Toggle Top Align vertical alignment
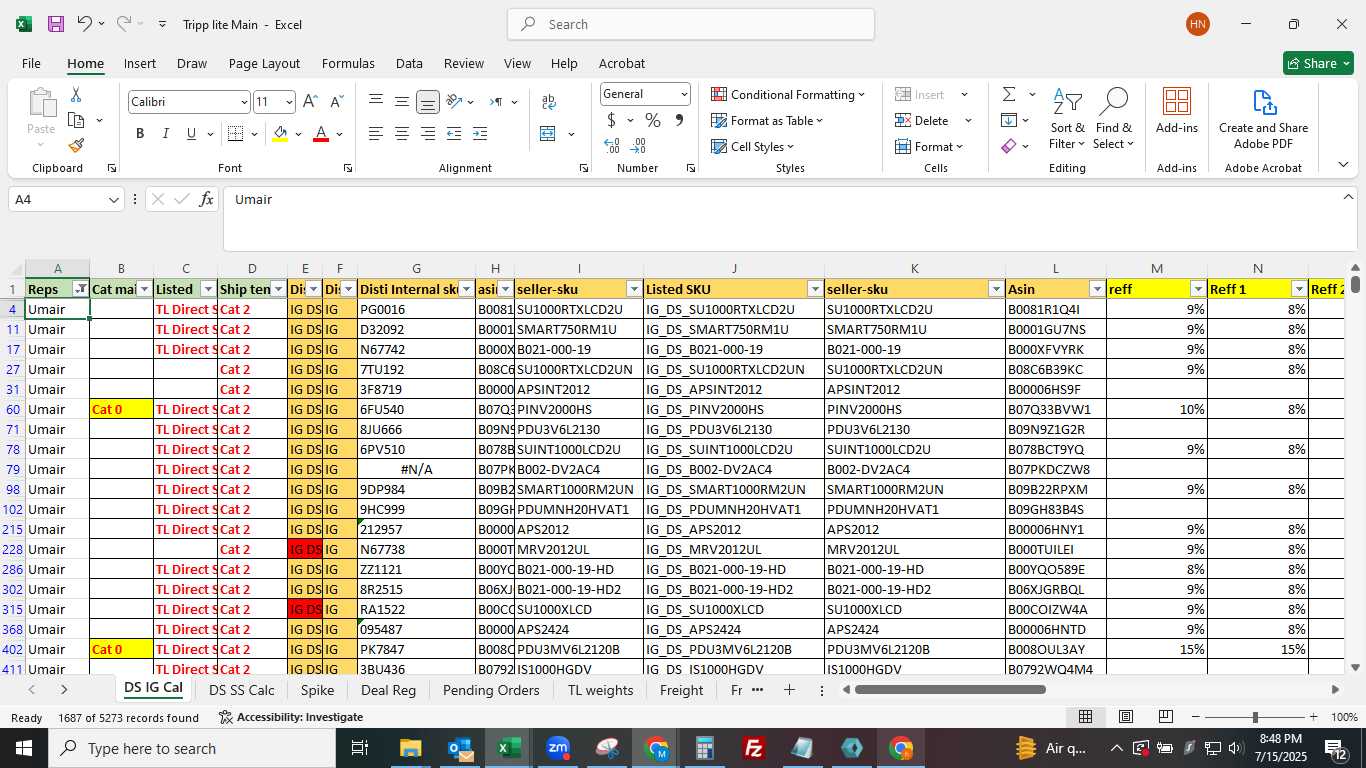 point(375,102)
